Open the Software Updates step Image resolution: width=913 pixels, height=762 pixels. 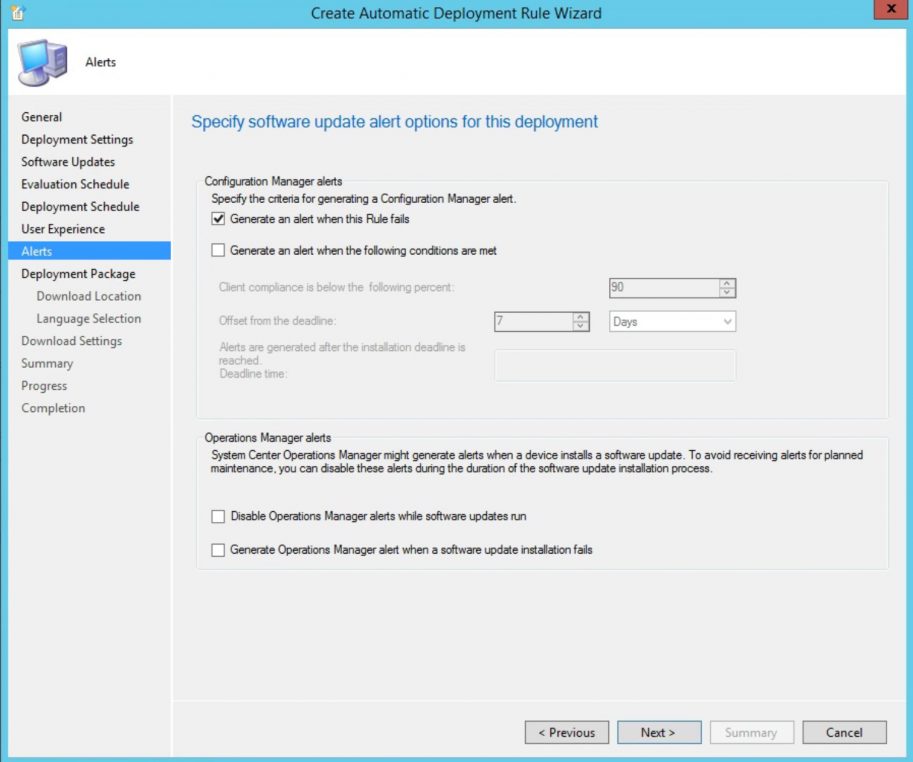pyautogui.click(x=67, y=161)
